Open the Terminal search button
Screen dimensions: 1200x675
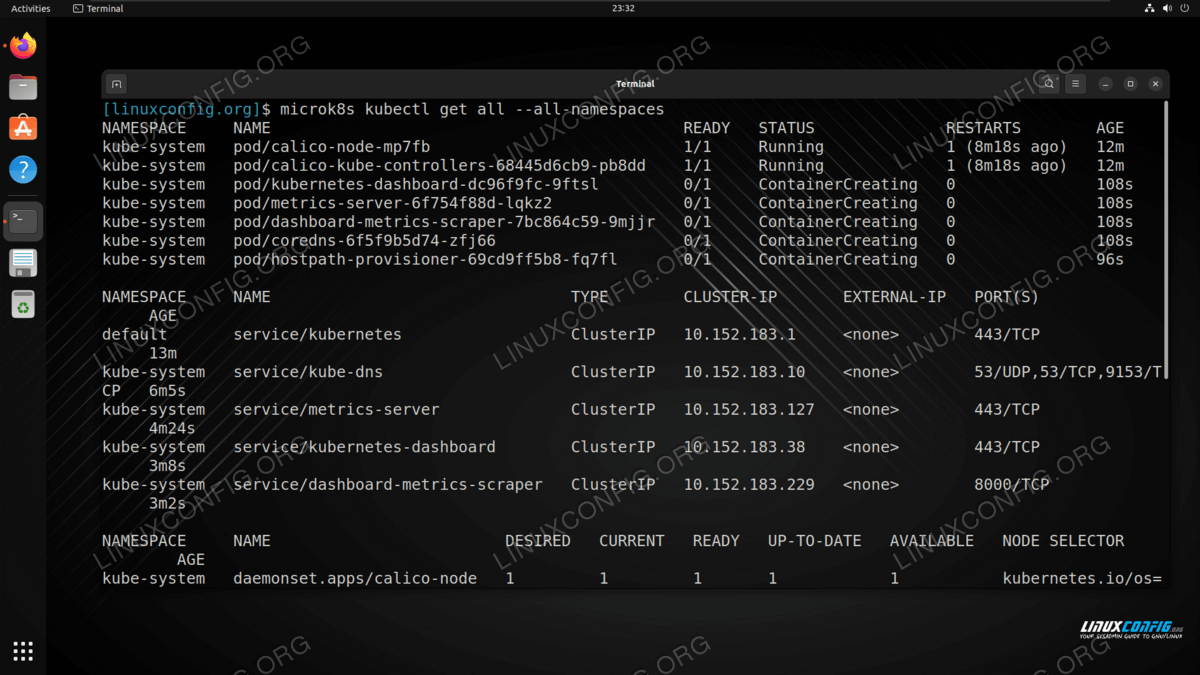1049,84
